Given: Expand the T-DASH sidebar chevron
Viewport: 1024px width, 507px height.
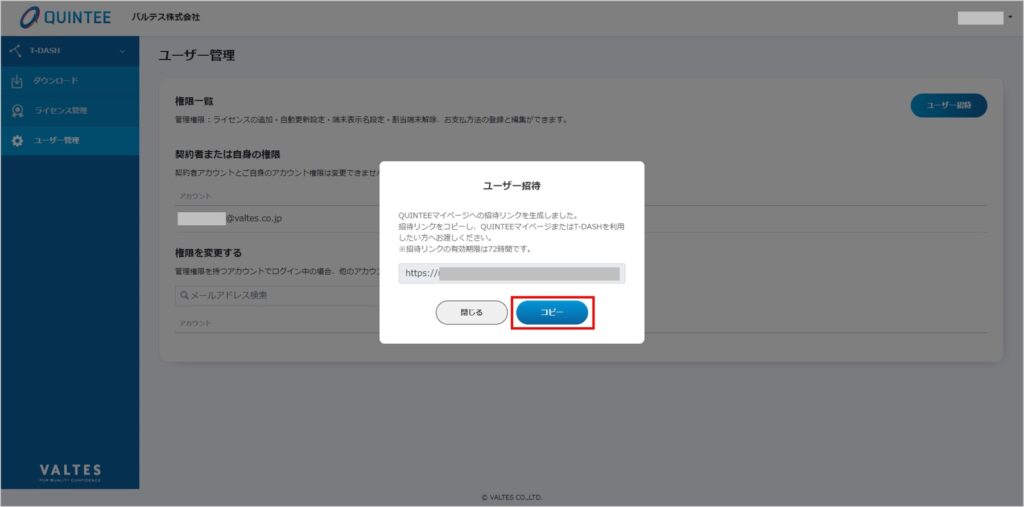Looking at the screenshot, I should [x=122, y=50].
